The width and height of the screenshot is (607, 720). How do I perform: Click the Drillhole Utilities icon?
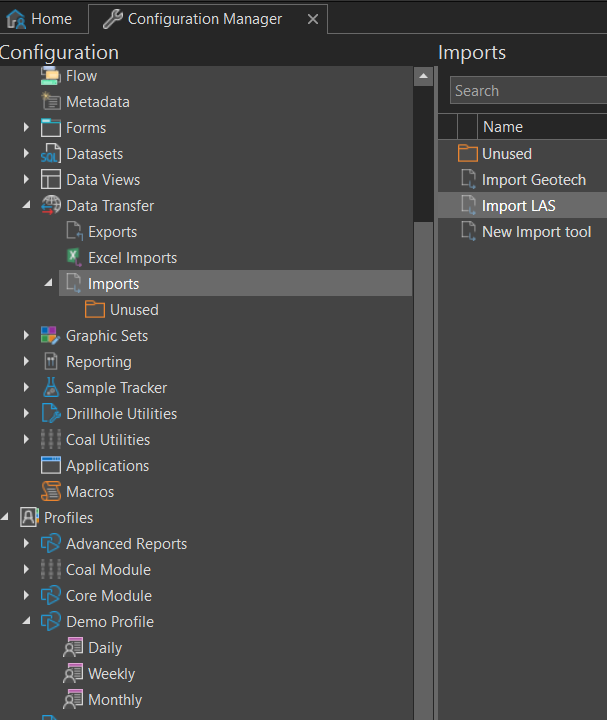(50, 414)
